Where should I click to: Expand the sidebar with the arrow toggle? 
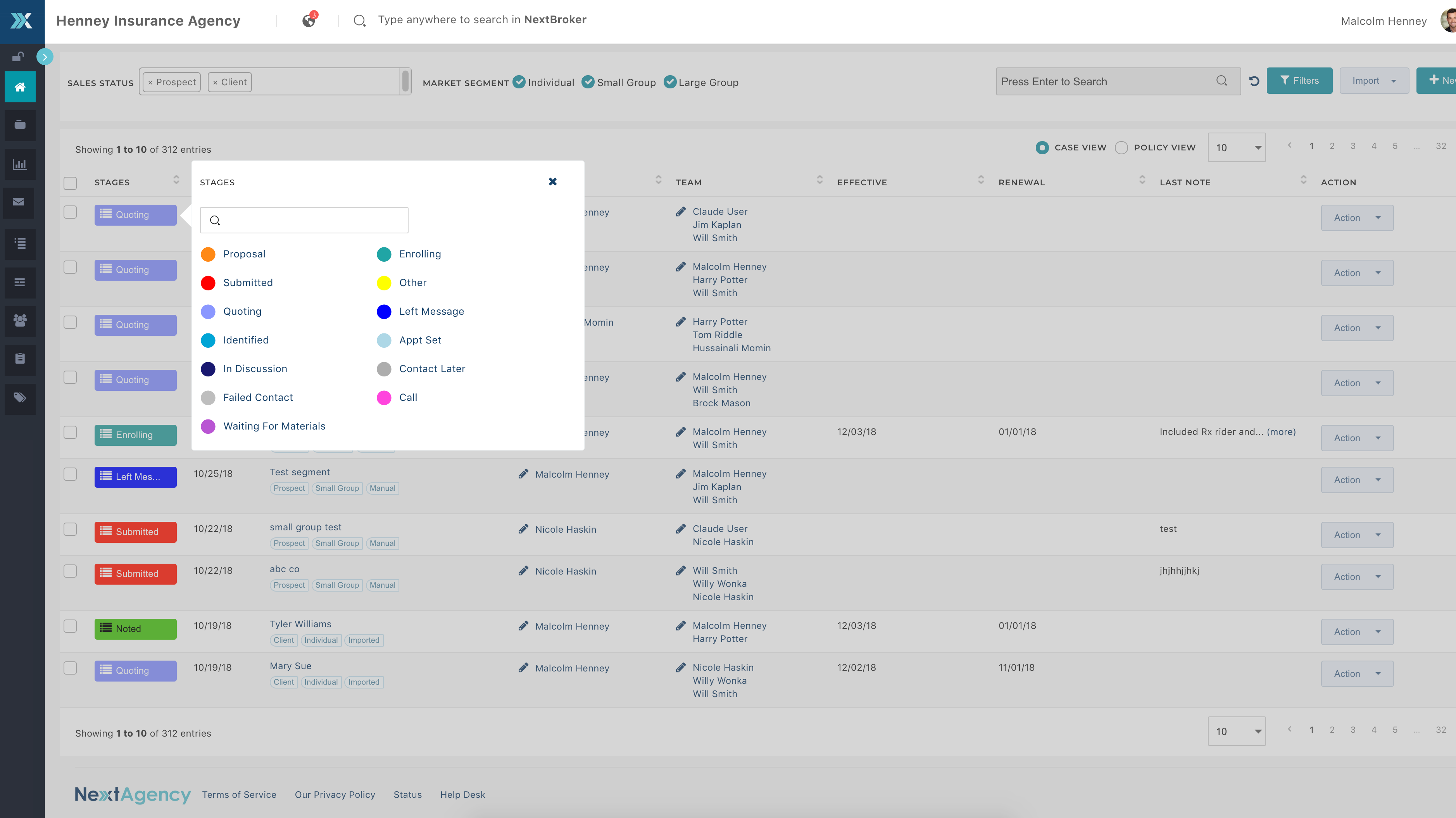click(x=45, y=57)
